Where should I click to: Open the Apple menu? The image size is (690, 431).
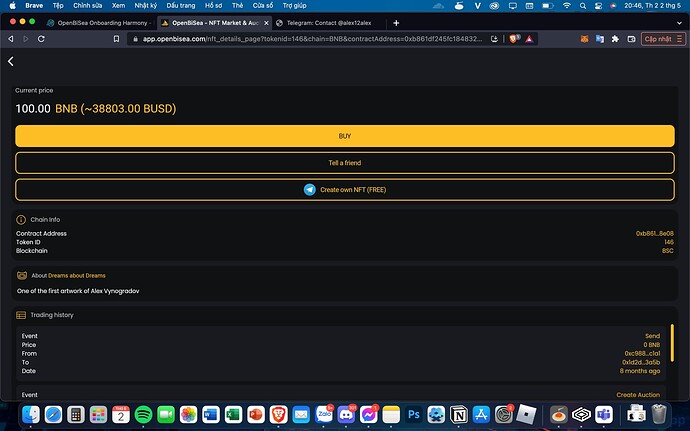click(x=12, y=6)
